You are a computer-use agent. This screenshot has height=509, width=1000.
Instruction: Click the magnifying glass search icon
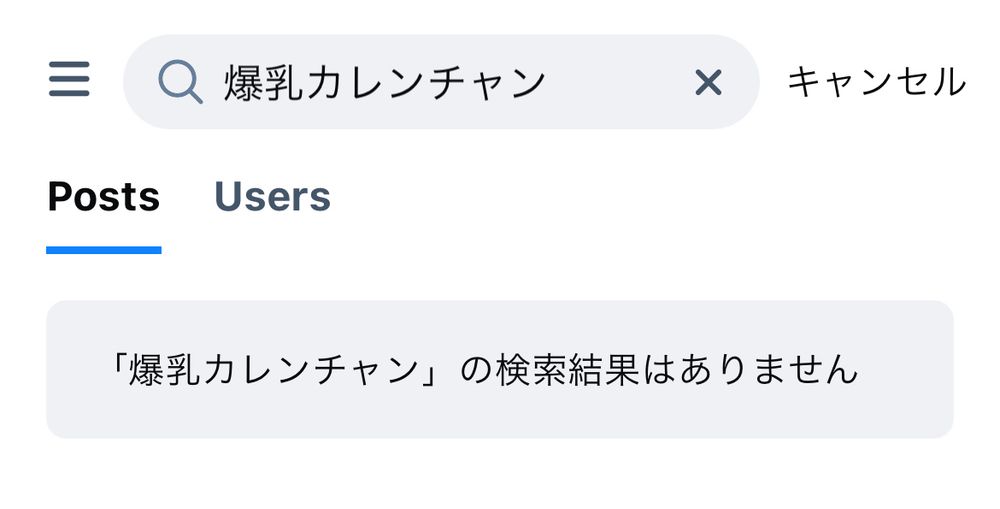point(180,82)
